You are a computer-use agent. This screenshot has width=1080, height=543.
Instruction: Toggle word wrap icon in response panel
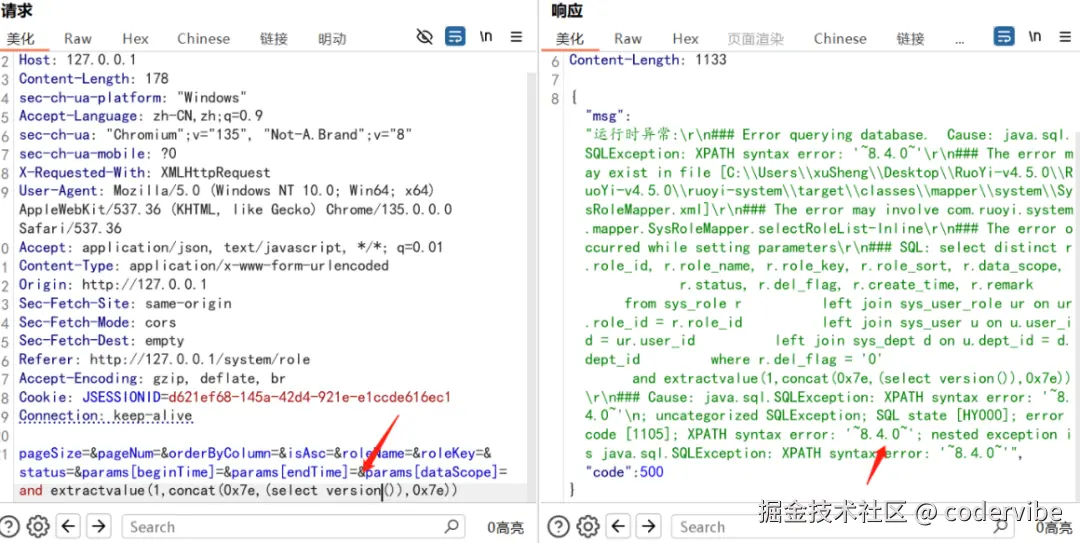(1003, 37)
